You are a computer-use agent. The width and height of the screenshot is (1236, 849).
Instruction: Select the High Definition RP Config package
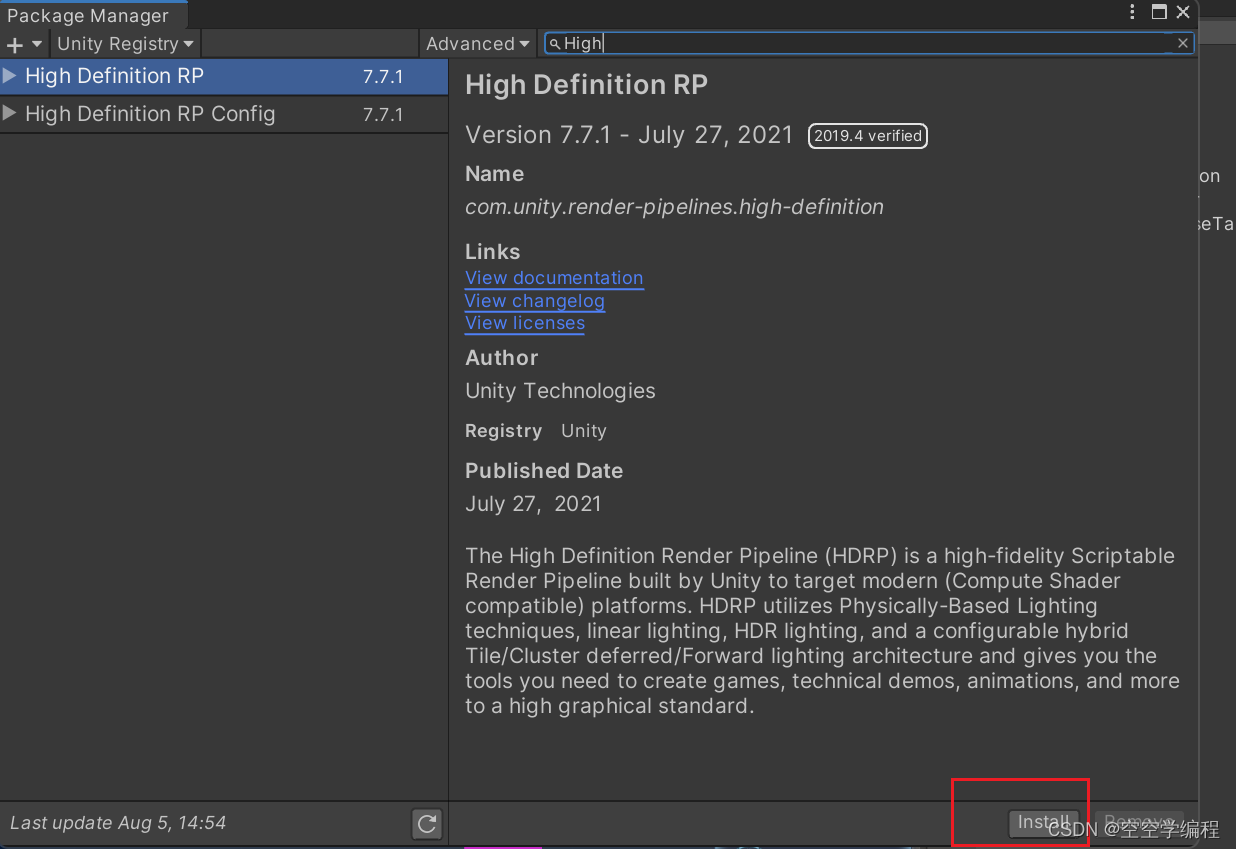coord(150,114)
